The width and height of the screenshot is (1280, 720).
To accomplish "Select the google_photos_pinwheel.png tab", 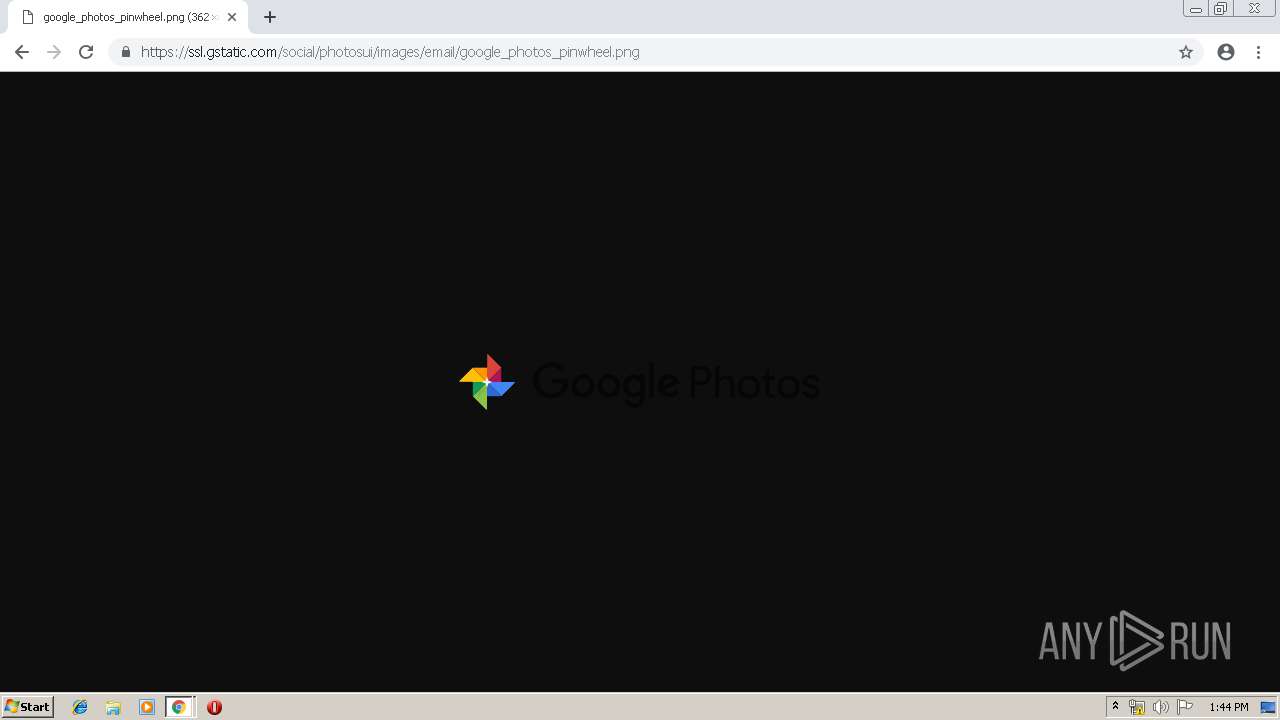I will tap(127, 17).
